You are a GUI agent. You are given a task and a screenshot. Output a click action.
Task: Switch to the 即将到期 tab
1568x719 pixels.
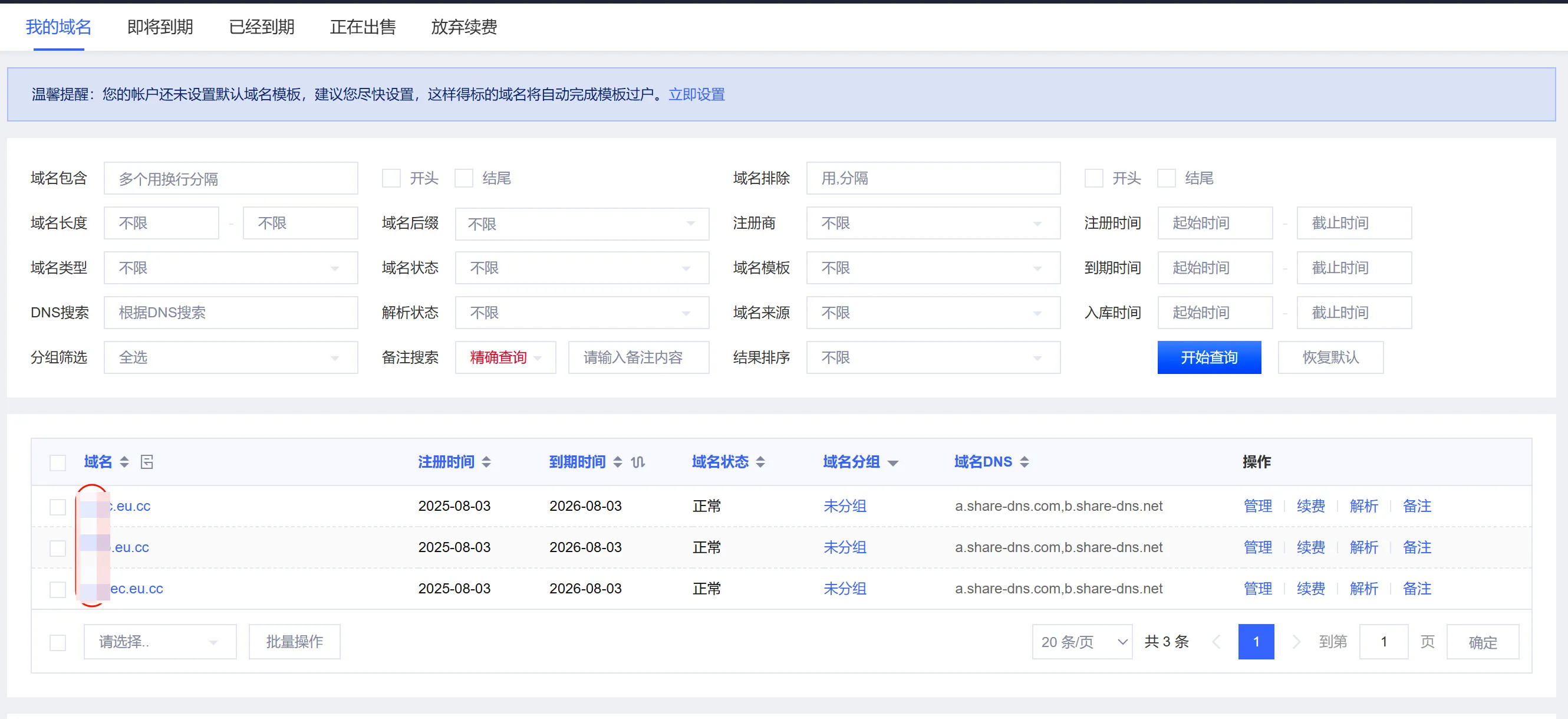tap(160, 27)
